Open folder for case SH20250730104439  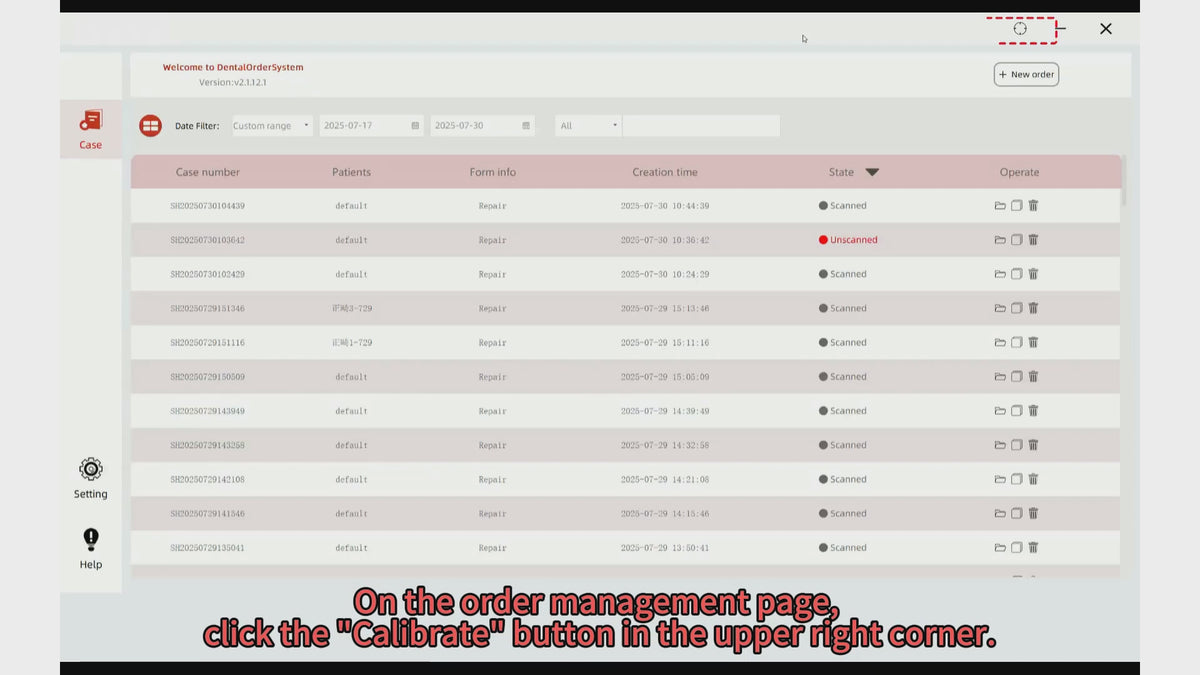point(1000,206)
